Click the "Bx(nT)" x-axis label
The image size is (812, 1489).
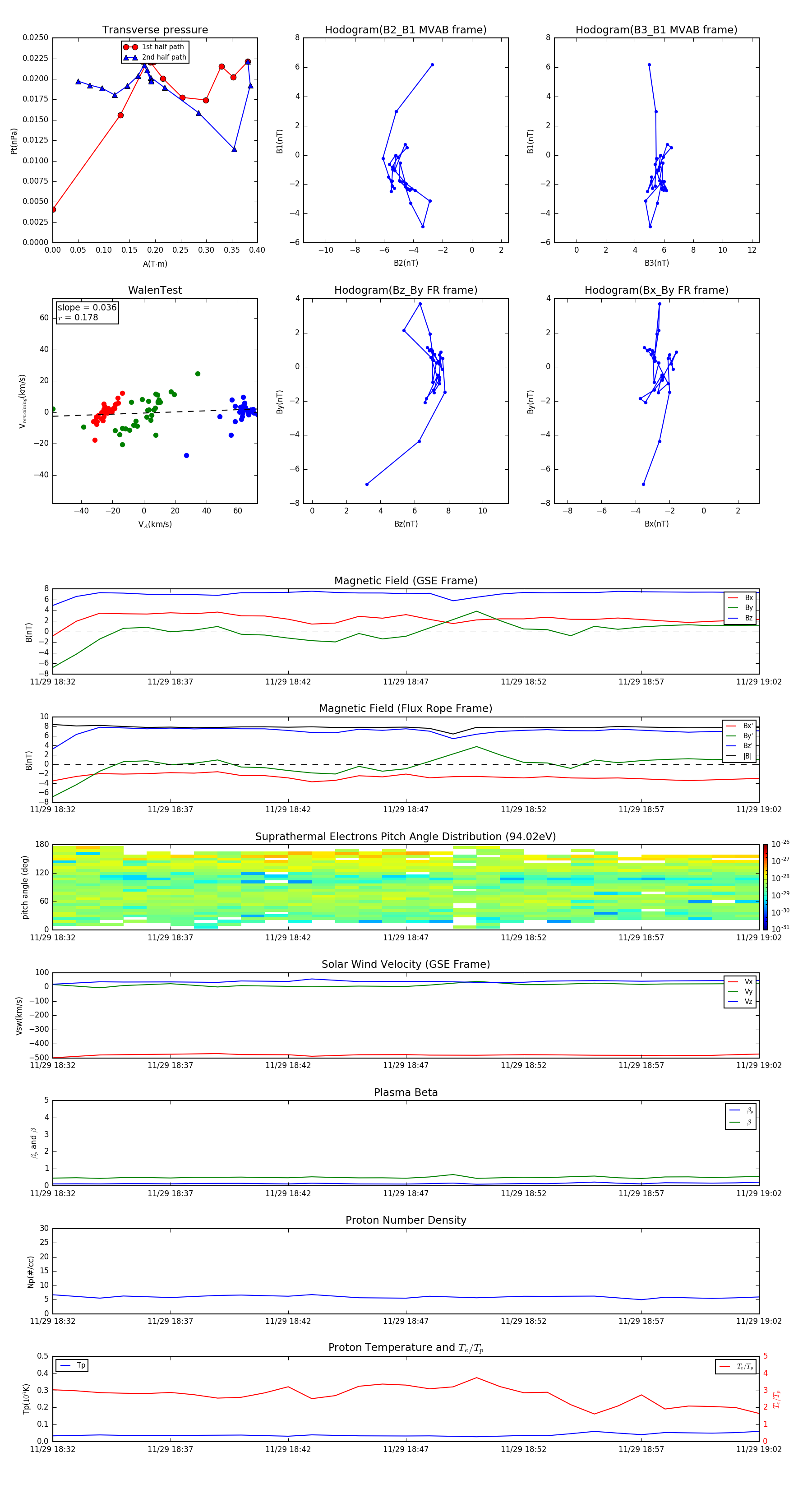pos(656,524)
